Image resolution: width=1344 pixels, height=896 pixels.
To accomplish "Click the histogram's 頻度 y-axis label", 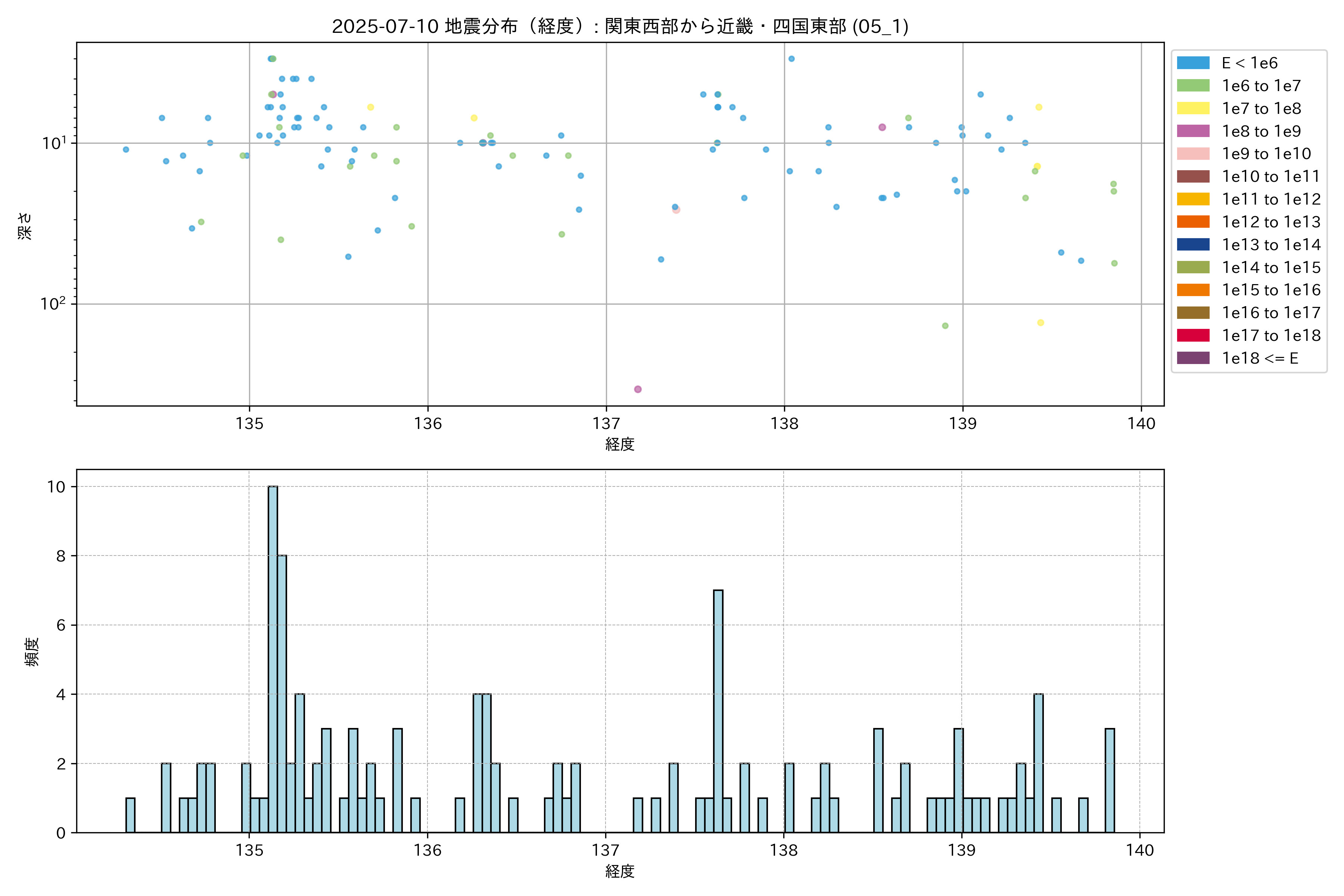I will 32,652.
